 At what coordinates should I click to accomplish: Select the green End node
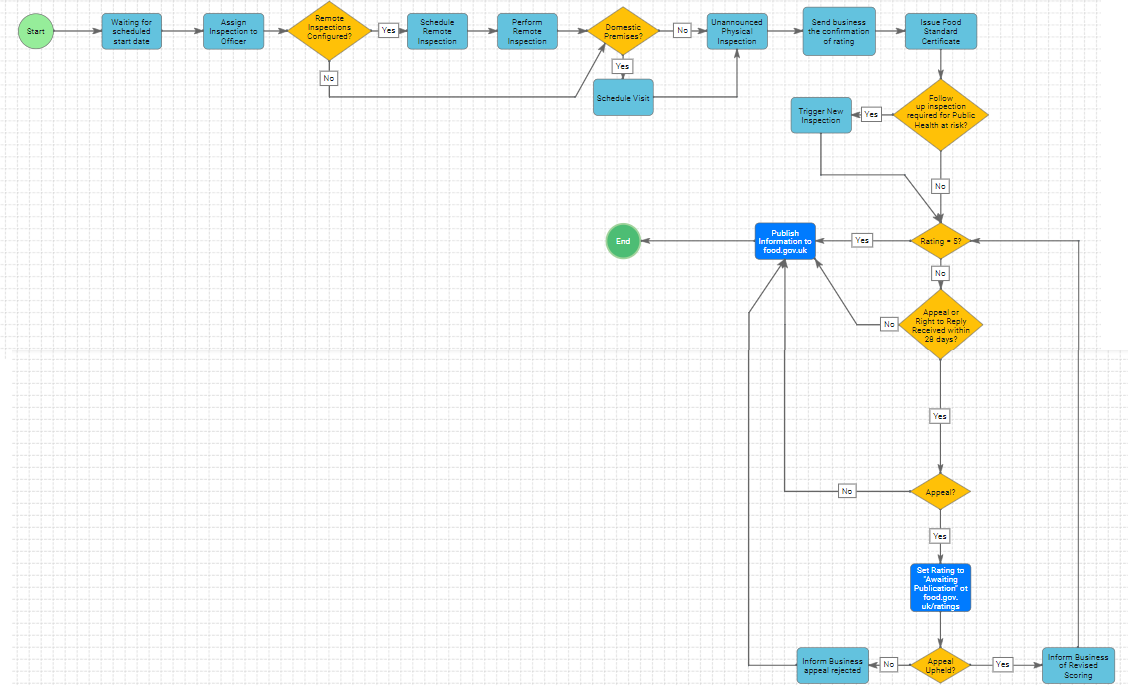click(623, 241)
